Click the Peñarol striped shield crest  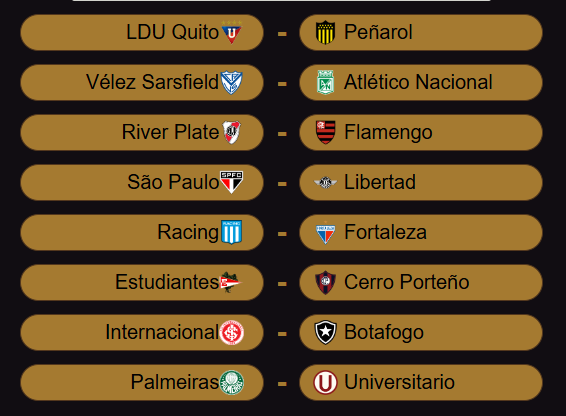point(325,32)
